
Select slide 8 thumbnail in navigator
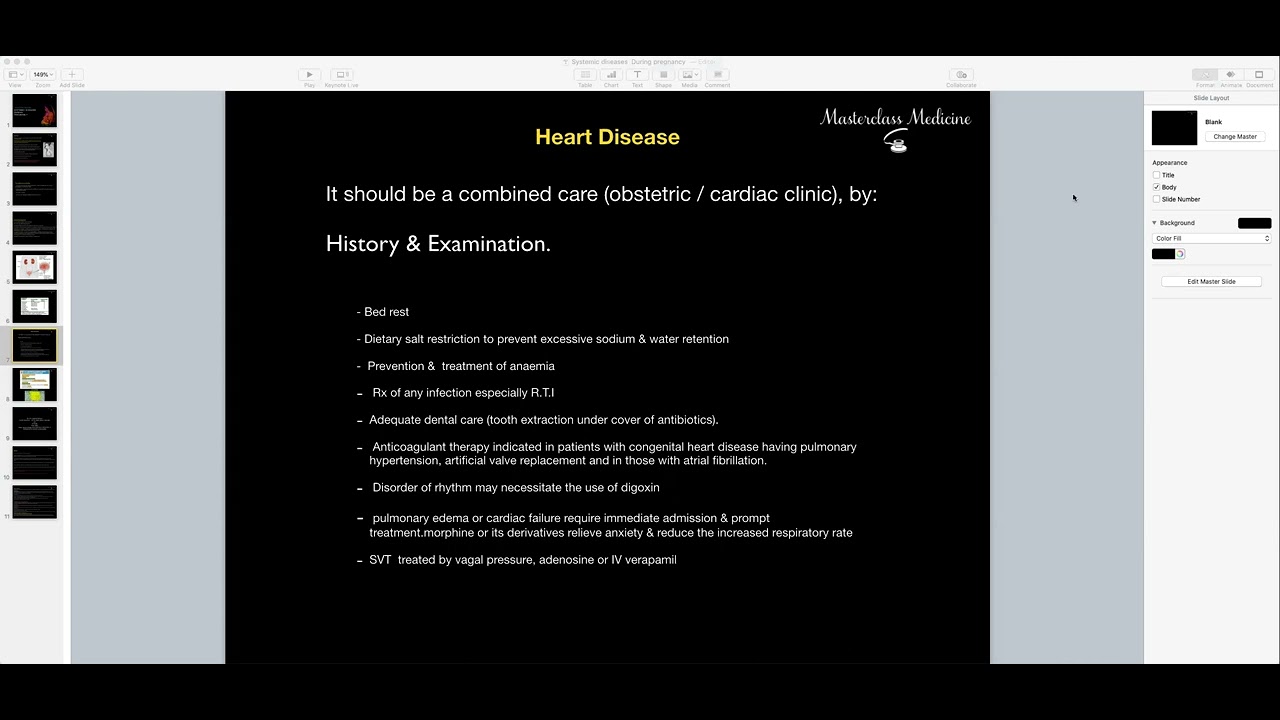(x=35, y=384)
